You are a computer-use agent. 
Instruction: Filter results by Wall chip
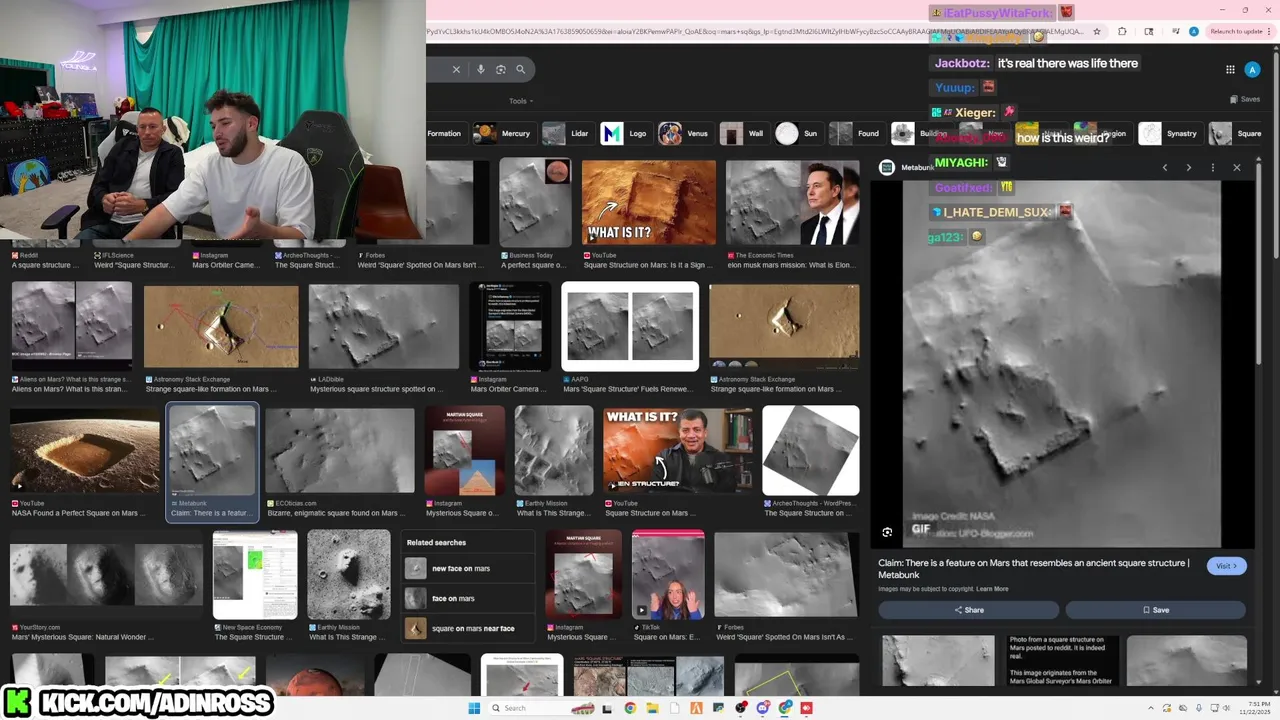click(743, 133)
